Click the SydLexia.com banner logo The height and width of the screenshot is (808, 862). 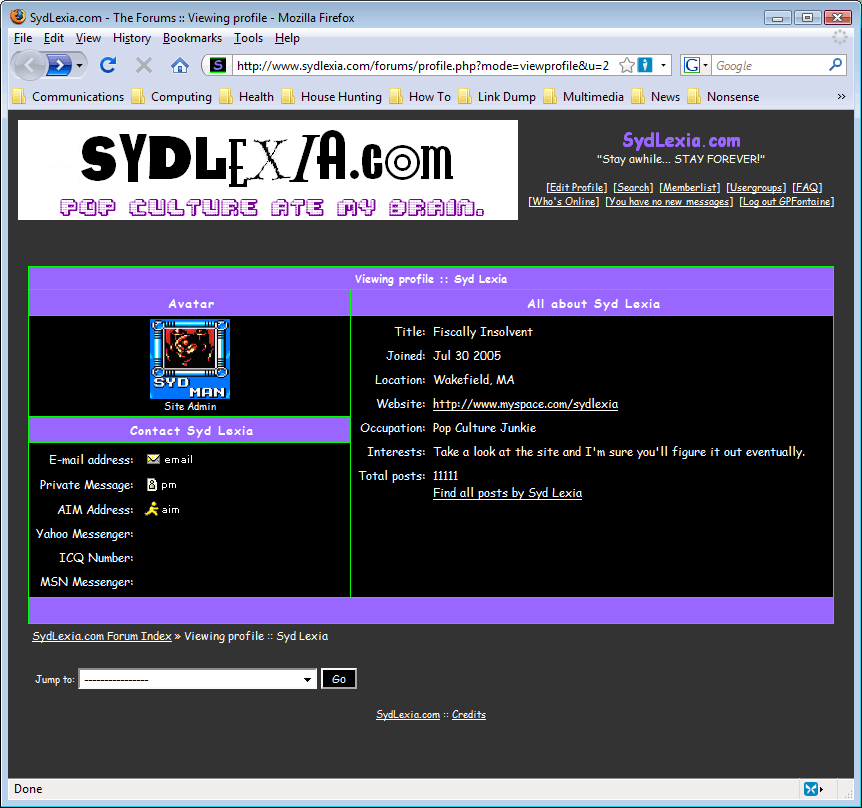(268, 170)
